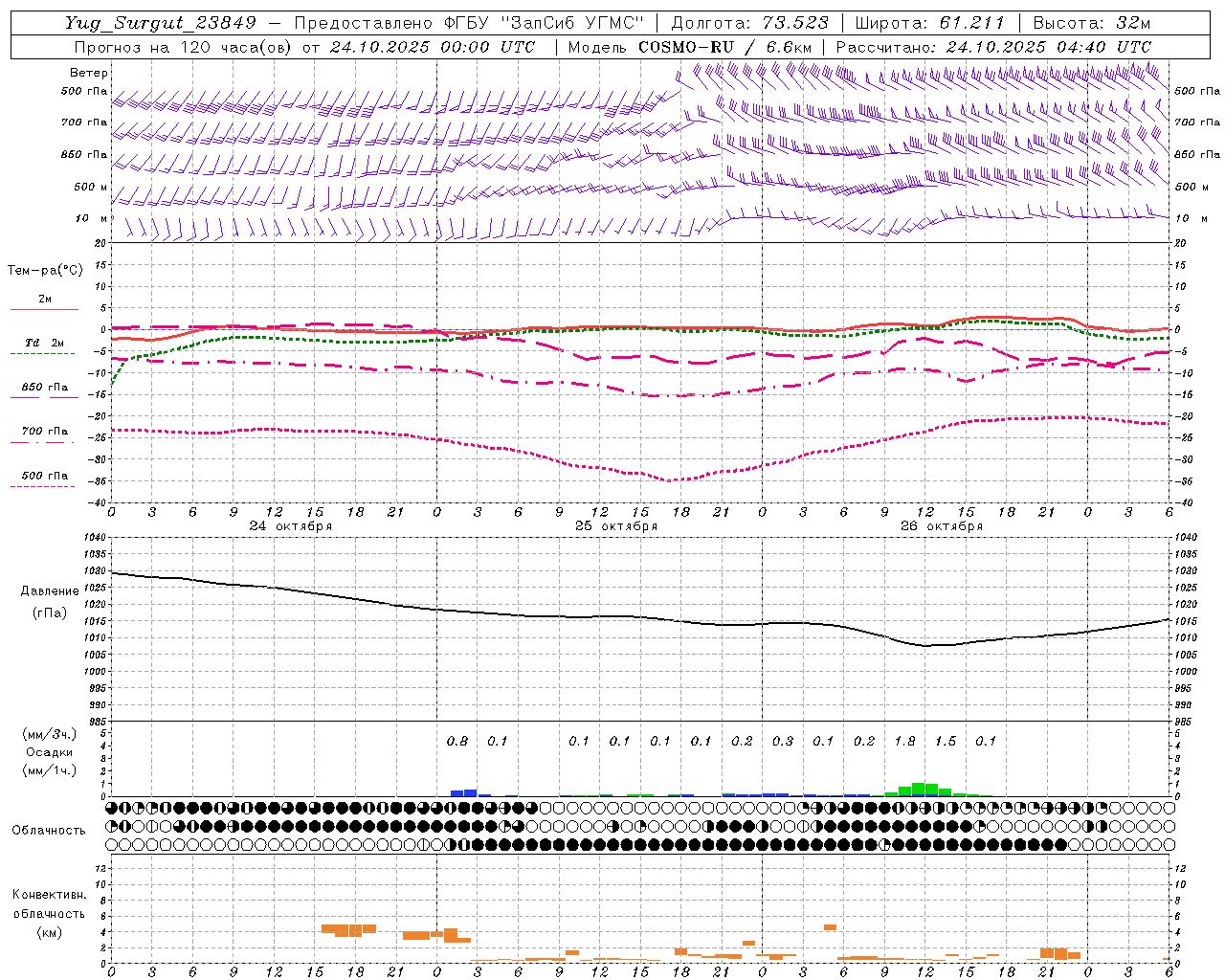
Task: Click the 0.8 precipitation value
Action: [x=457, y=741]
